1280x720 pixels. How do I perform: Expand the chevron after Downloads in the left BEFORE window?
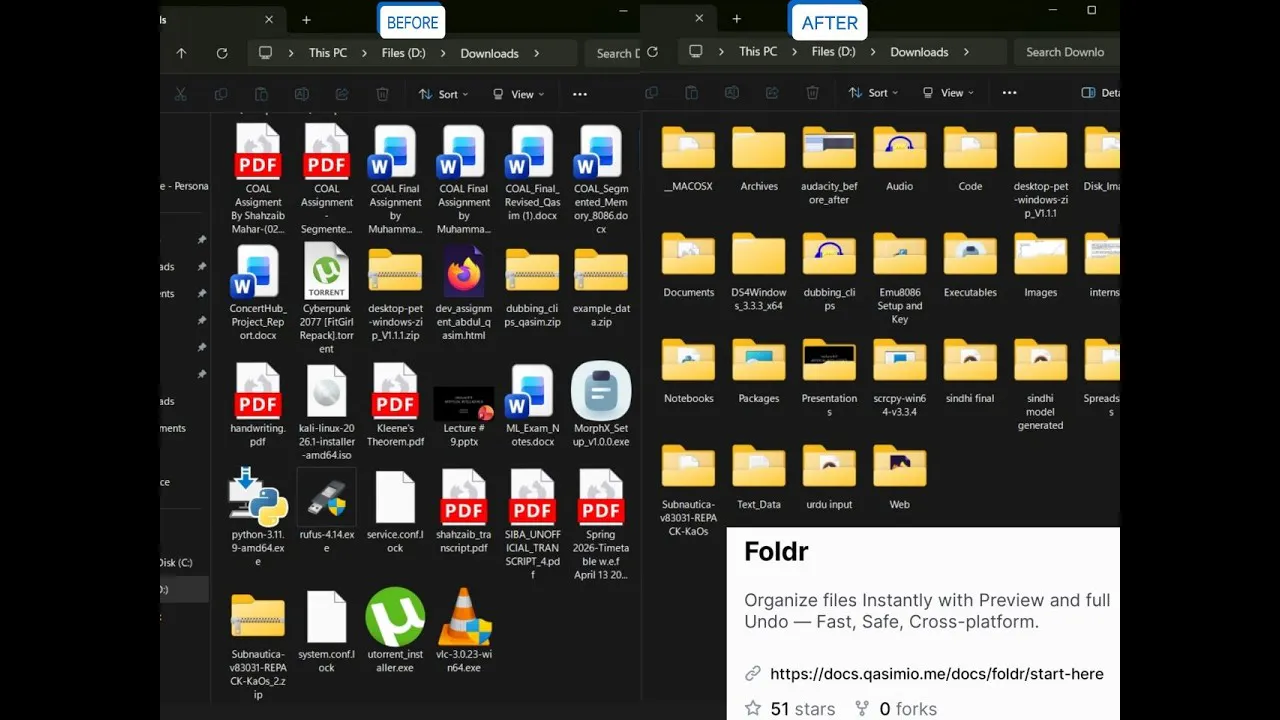coord(537,53)
